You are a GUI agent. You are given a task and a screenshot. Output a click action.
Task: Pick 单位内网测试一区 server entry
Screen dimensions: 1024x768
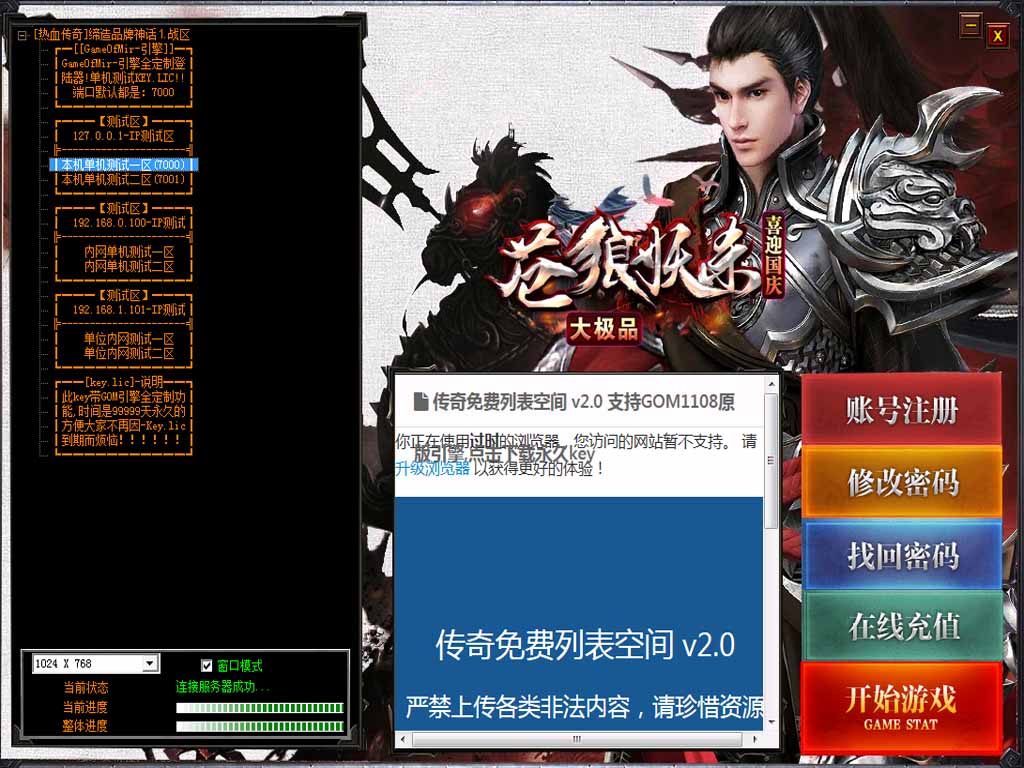point(128,339)
